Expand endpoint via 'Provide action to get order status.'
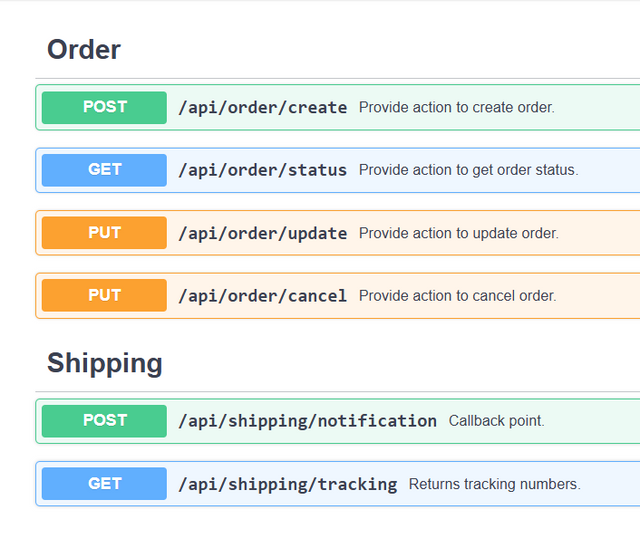The height and width of the screenshot is (548, 640). (468, 170)
